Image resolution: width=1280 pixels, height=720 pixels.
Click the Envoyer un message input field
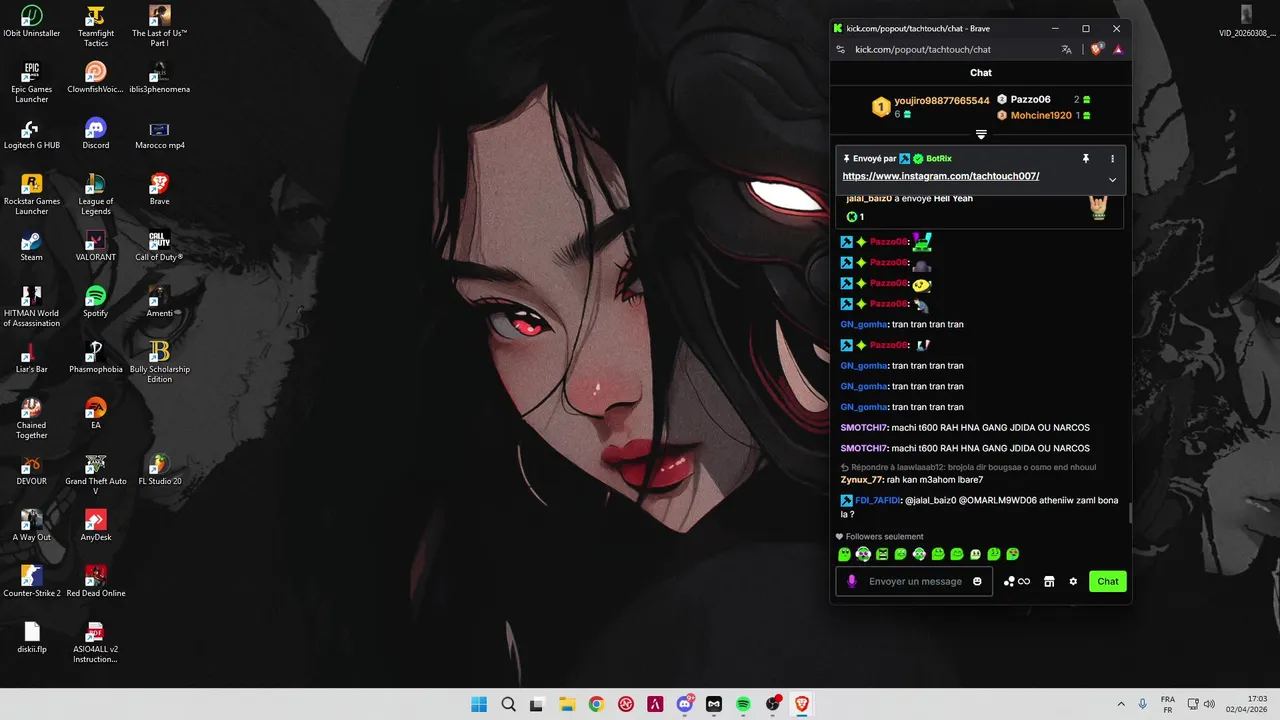(915, 581)
